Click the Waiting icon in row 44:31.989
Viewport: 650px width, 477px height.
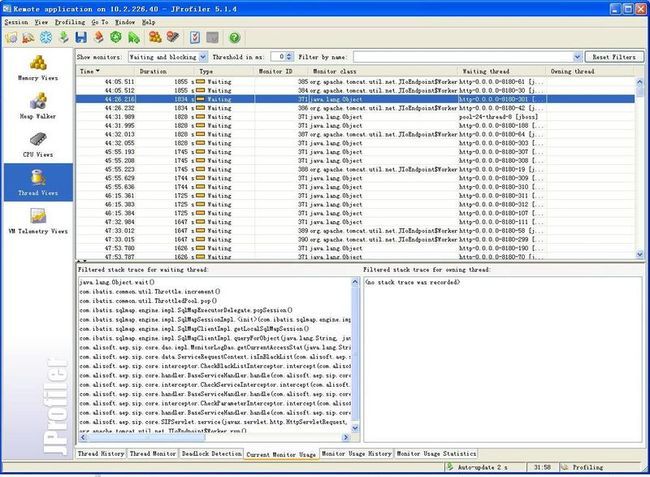point(200,117)
